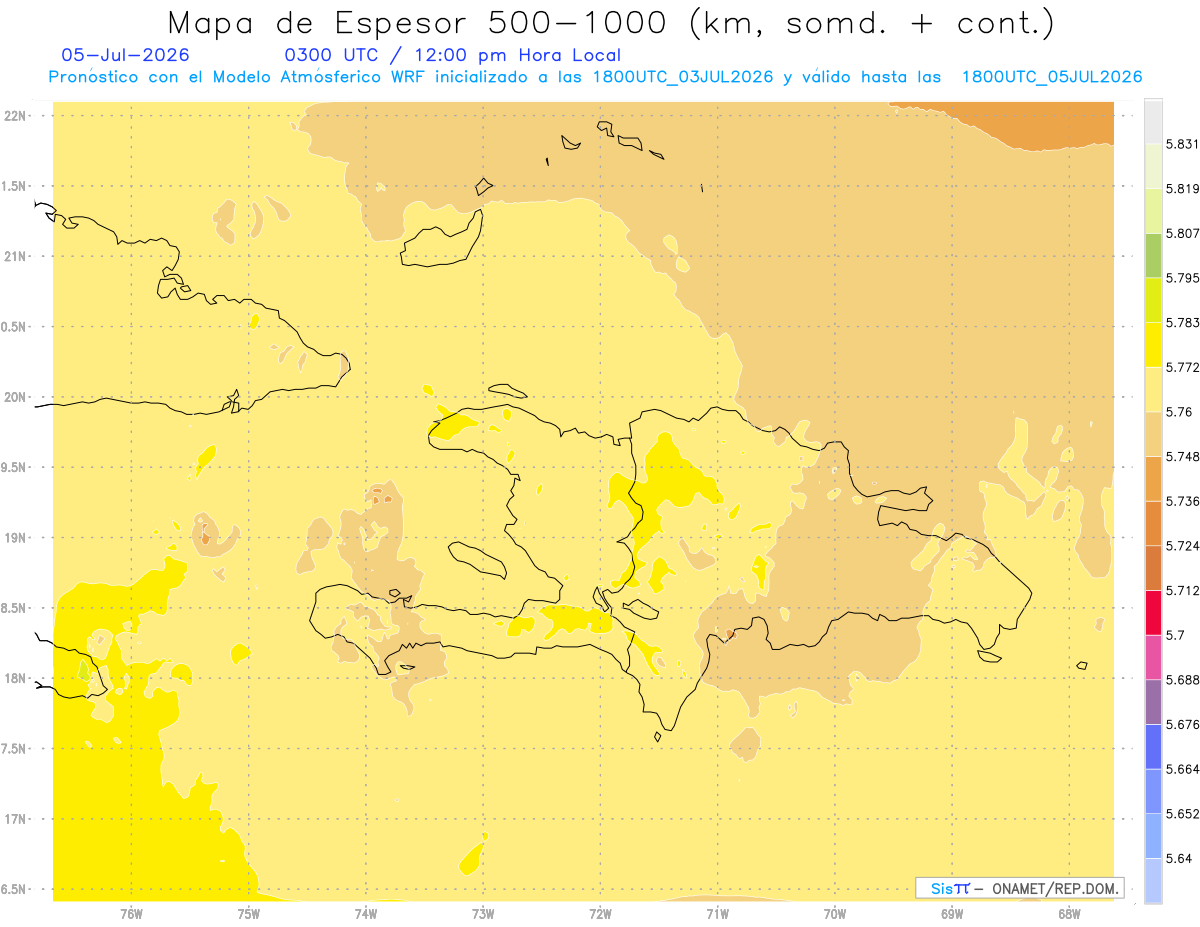Select the legend value "5.64"
The width and height of the screenshot is (1200, 927).
click(1178, 859)
